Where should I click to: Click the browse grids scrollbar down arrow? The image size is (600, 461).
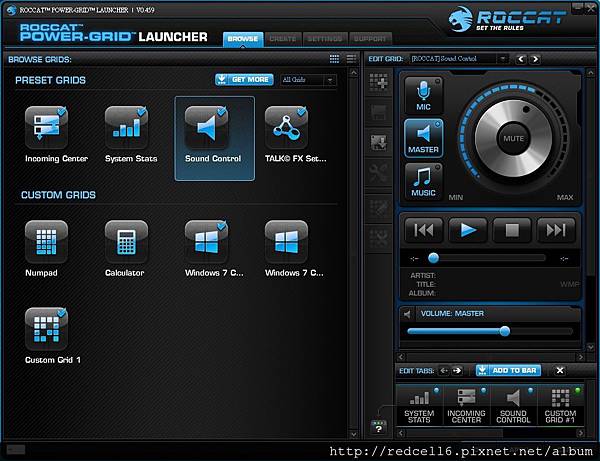(354, 435)
